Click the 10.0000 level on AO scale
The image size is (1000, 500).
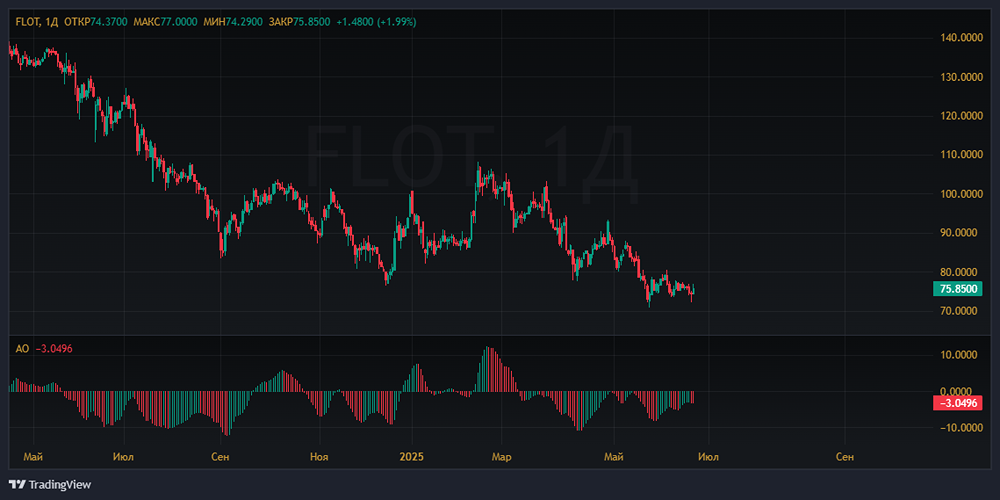click(960, 355)
